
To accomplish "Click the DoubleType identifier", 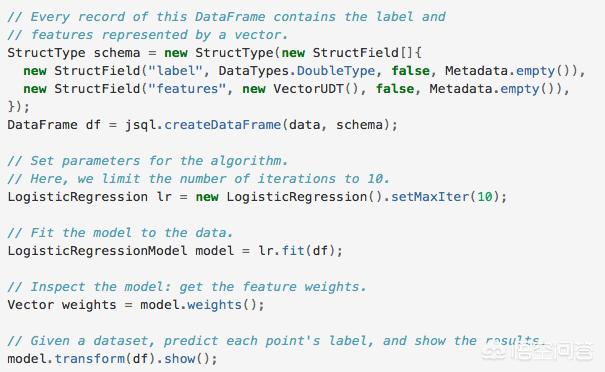I will (336, 71).
